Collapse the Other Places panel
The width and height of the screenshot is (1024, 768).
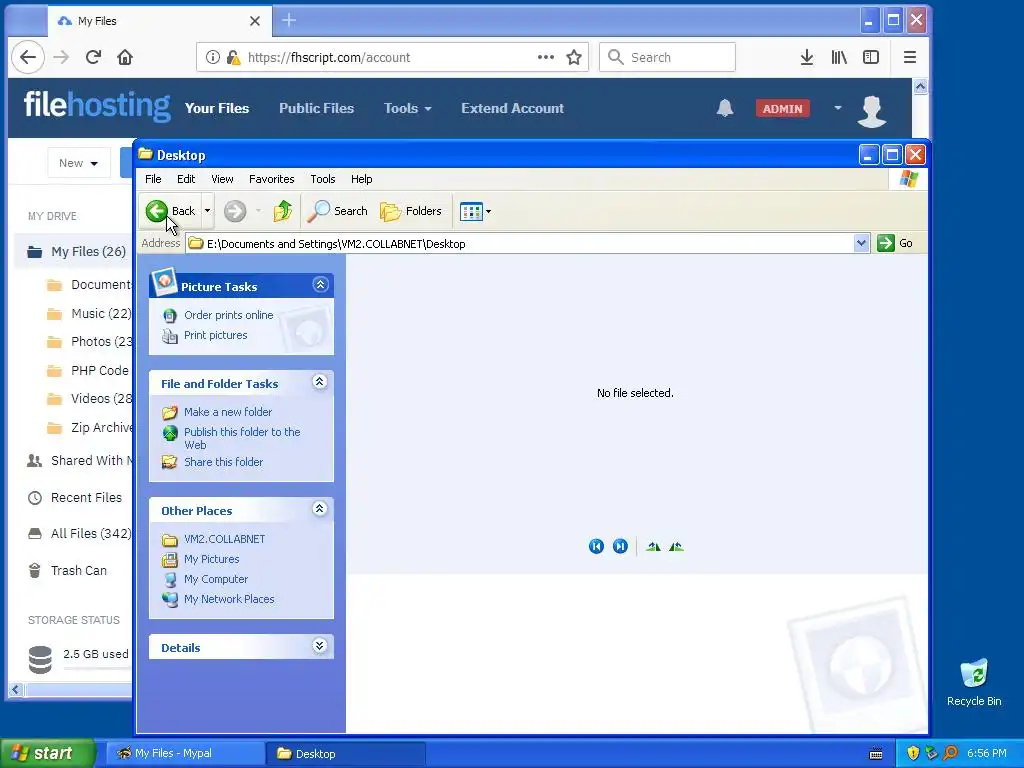(x=319, y=509)
